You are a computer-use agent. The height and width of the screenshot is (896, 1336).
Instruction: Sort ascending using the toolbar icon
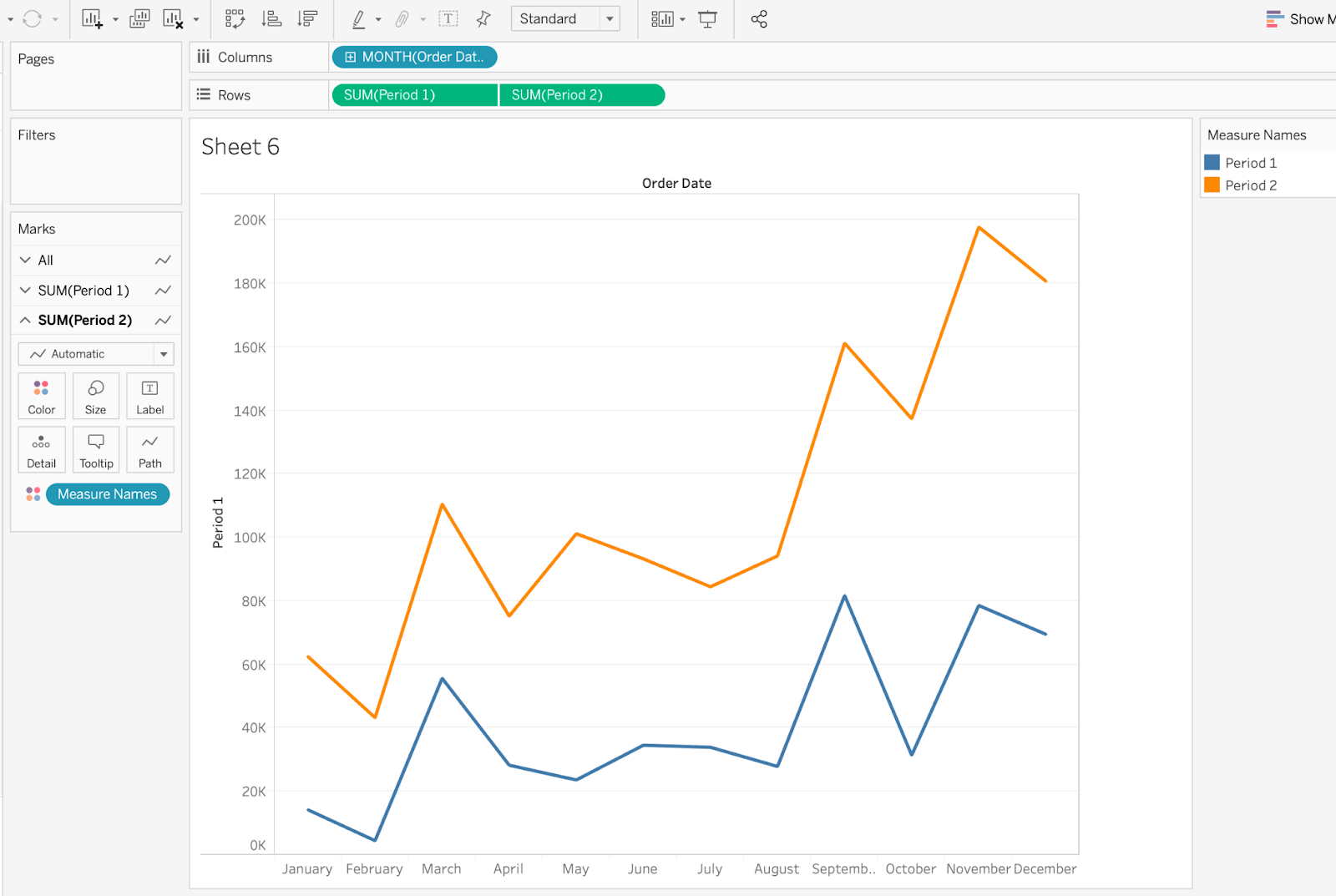[x=271, y=18]
